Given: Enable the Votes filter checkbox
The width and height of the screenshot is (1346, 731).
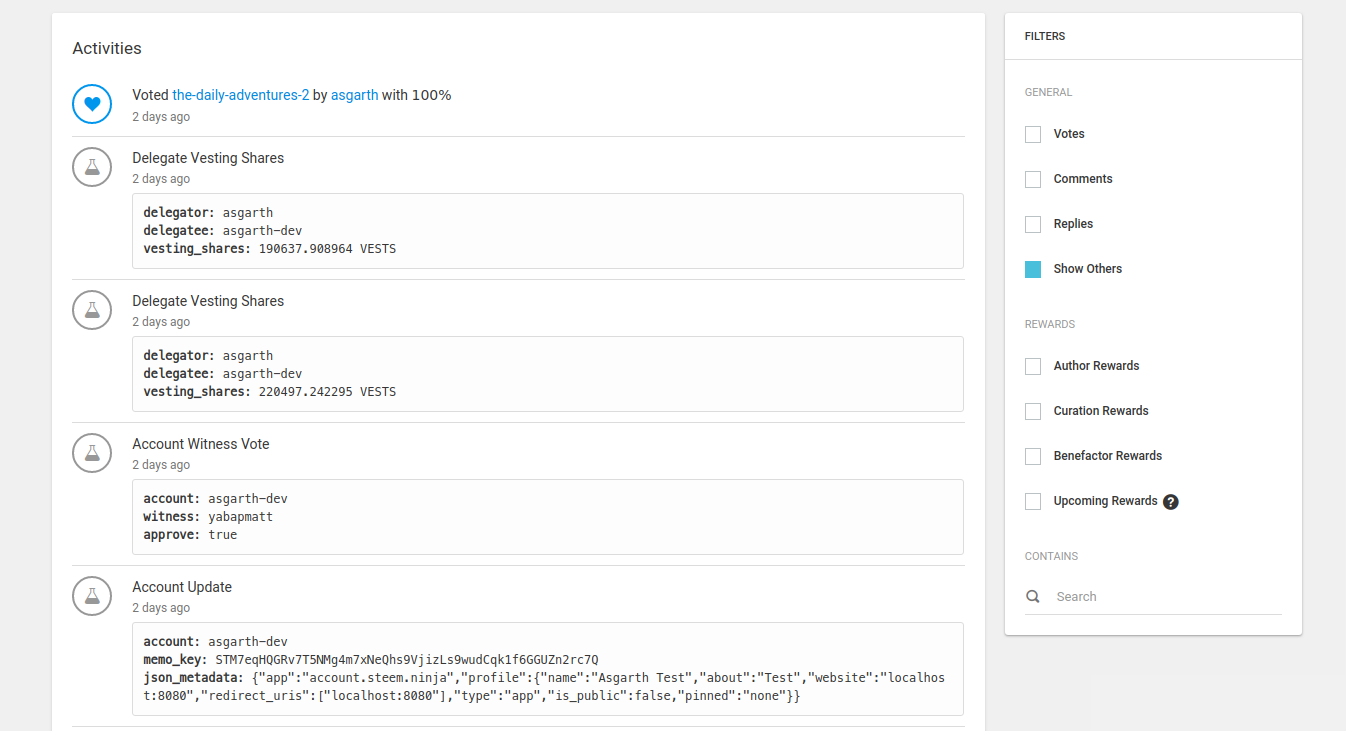Looking at the screenshot, I should 1033,134.
